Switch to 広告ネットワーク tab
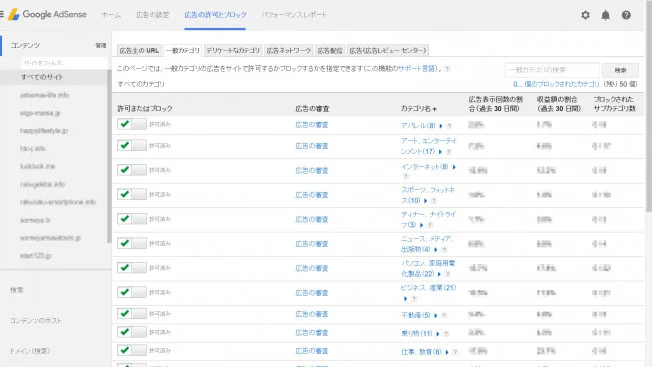The height and width of the screenshot is (367, 652). click(x=289, y=50)
